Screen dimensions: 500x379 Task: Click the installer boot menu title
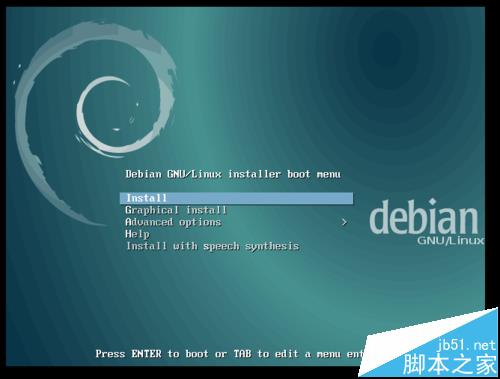tap(233, 174)
